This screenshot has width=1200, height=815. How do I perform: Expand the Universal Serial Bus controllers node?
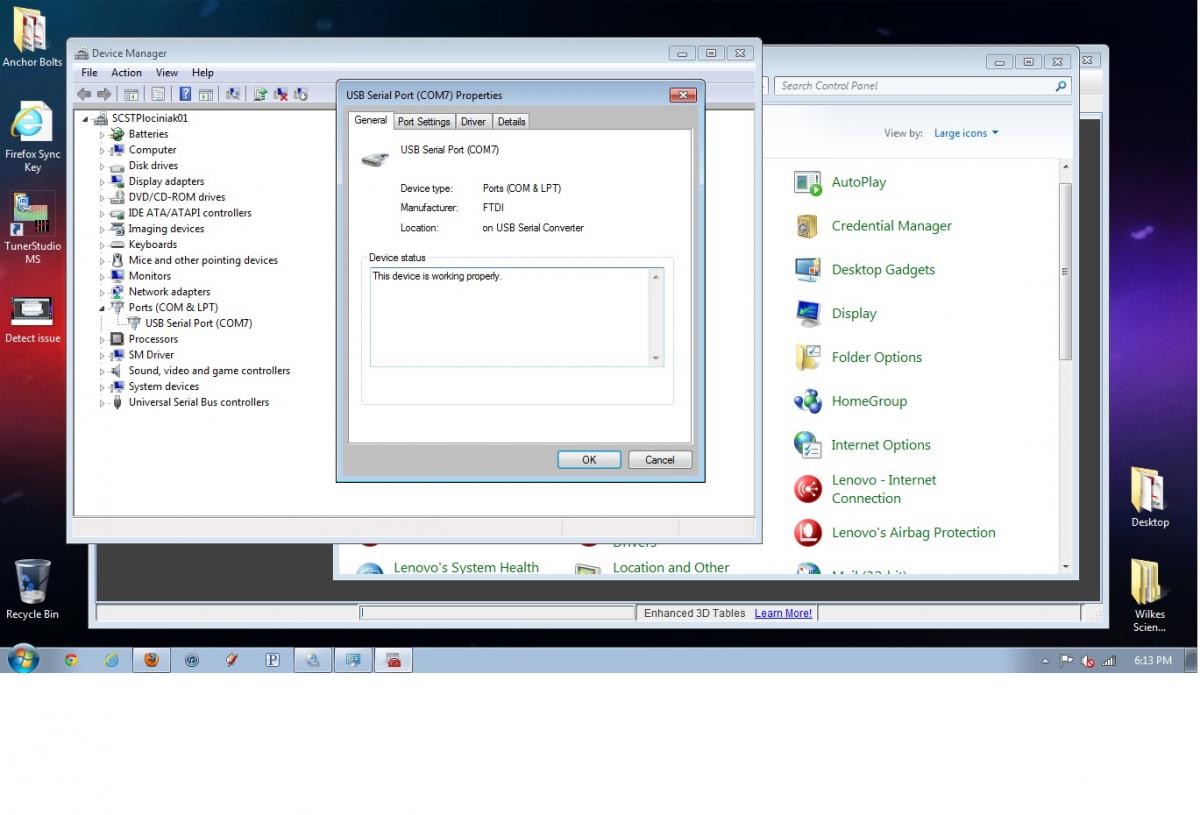click(x=102, y=403)
